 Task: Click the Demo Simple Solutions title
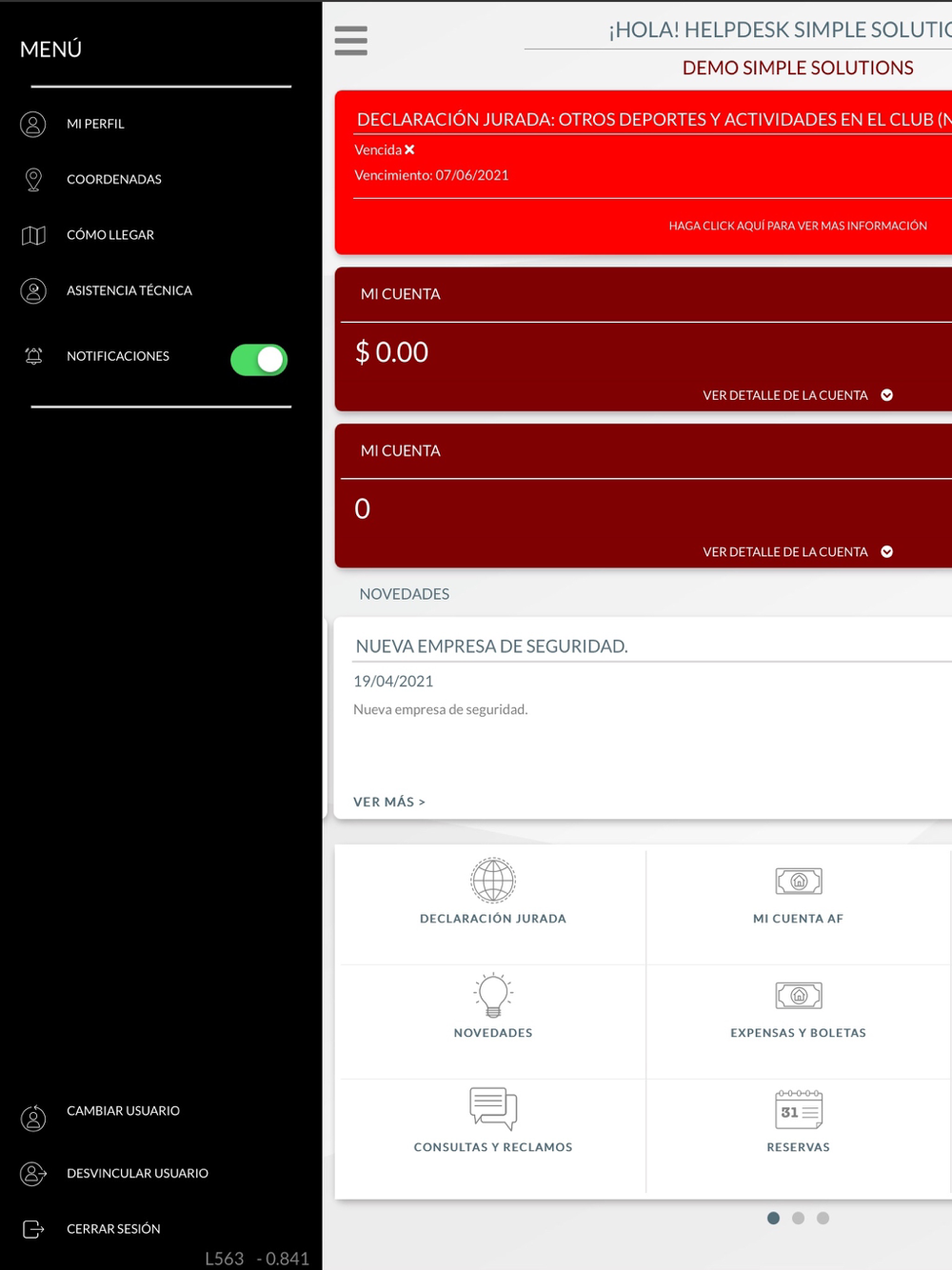pyautogui.click(x=798, y=68)
